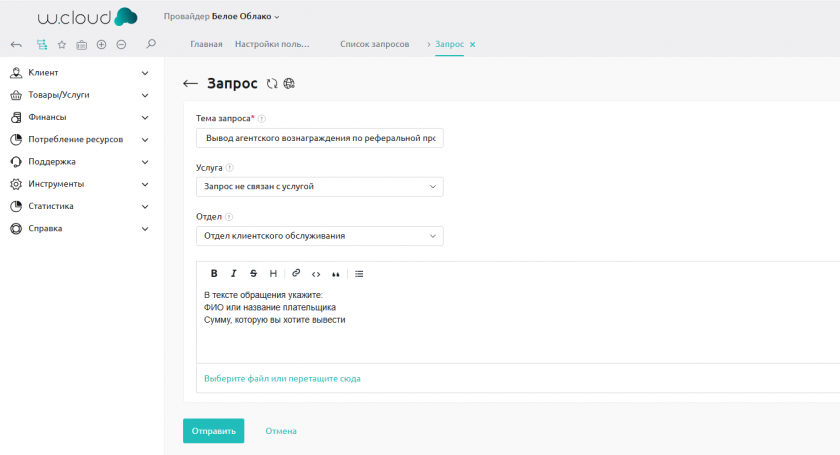
Task: Apply italic formatting in the editor
Action: 234,273
